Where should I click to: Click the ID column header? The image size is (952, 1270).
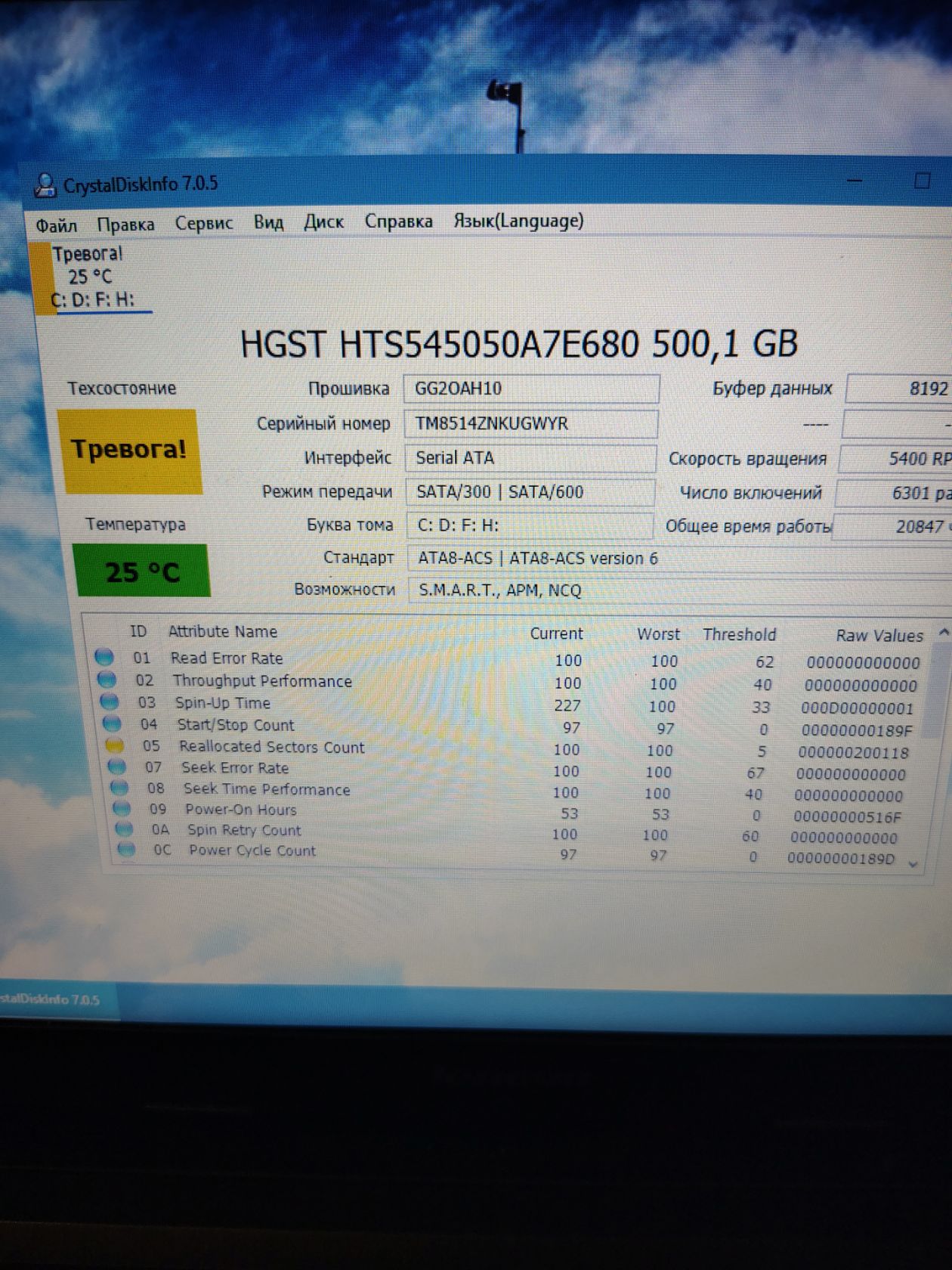point(138,630)
